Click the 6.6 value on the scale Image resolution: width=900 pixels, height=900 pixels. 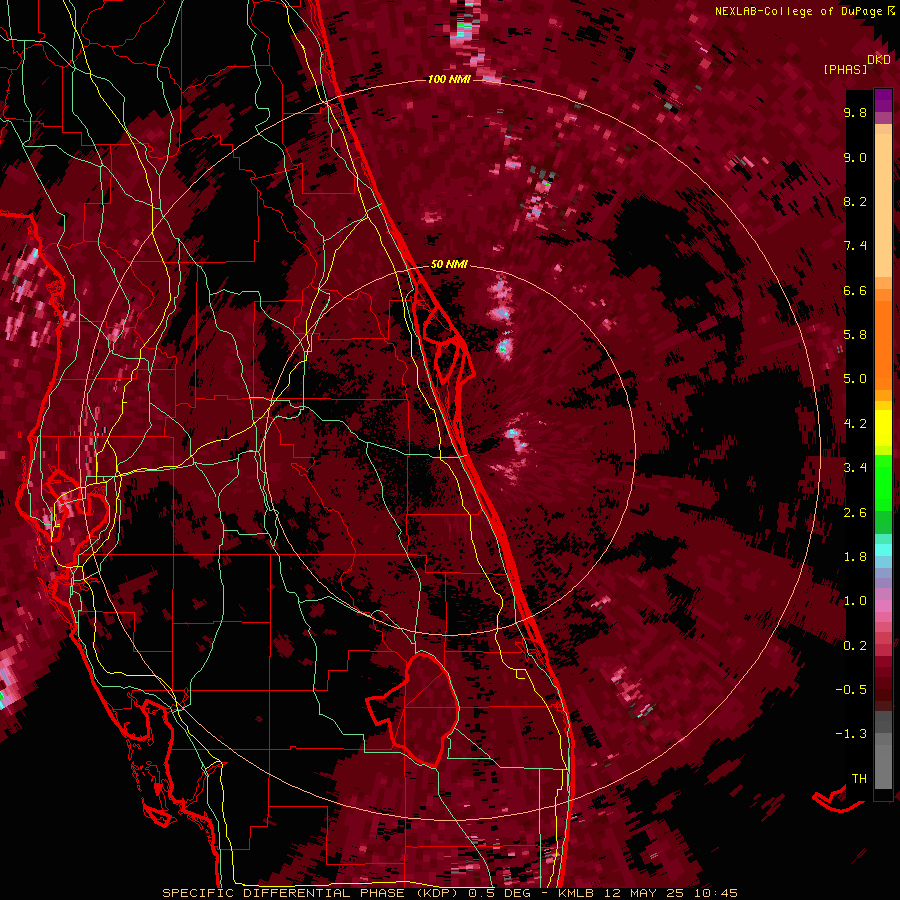(855, 290)
